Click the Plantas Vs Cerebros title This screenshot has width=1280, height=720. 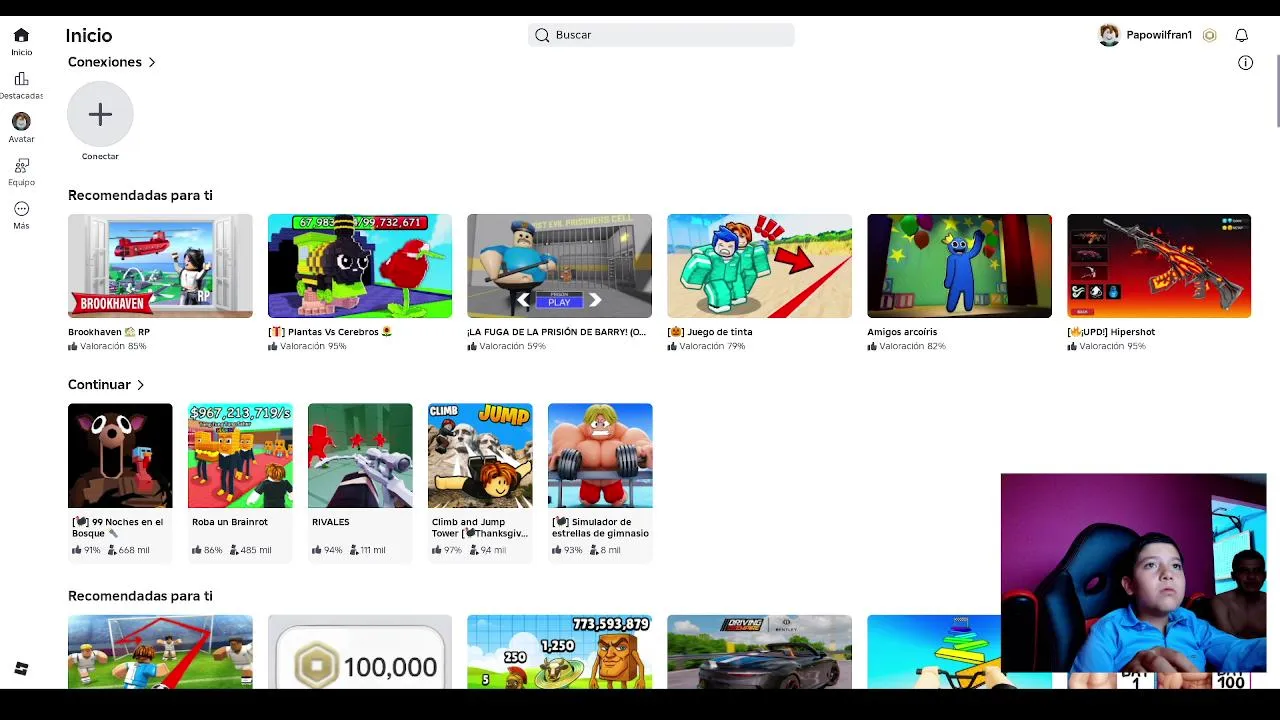coord(330,332)
